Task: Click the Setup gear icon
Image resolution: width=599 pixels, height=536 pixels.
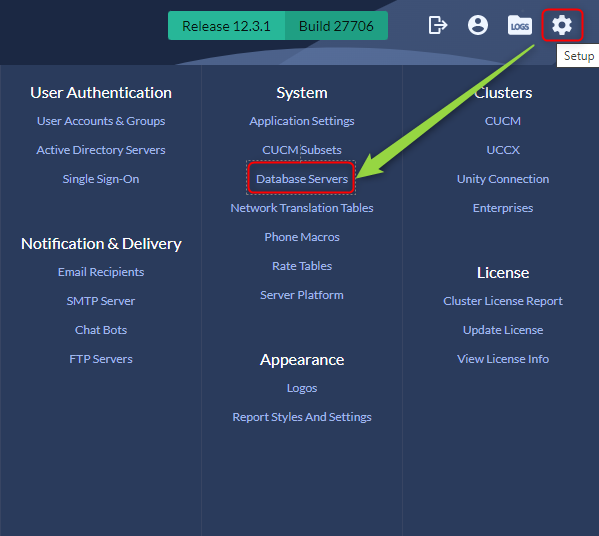Action: pos(562,25)
